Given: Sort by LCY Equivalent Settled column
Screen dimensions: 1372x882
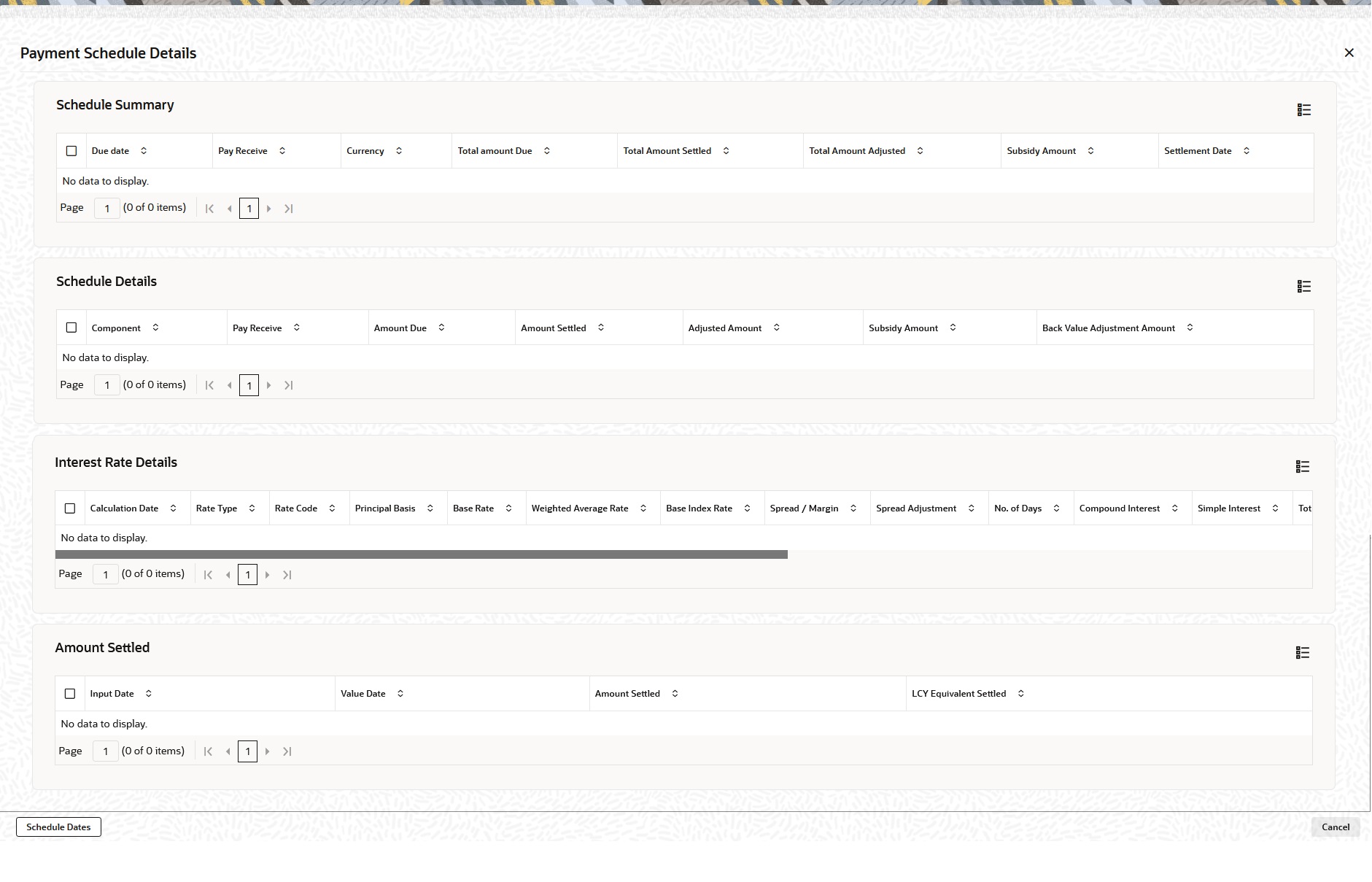Looking at the screenshot, I should click(x=1021, y=694).
